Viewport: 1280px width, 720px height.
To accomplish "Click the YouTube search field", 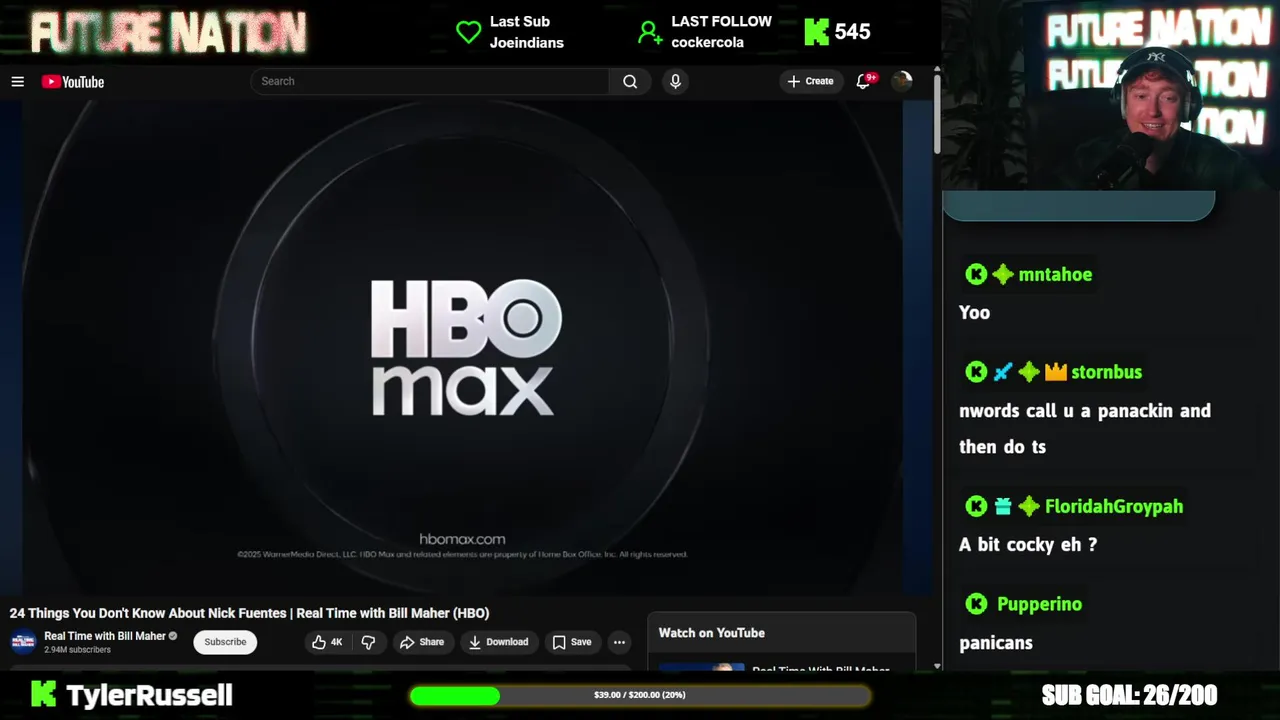I will [430, 82].
